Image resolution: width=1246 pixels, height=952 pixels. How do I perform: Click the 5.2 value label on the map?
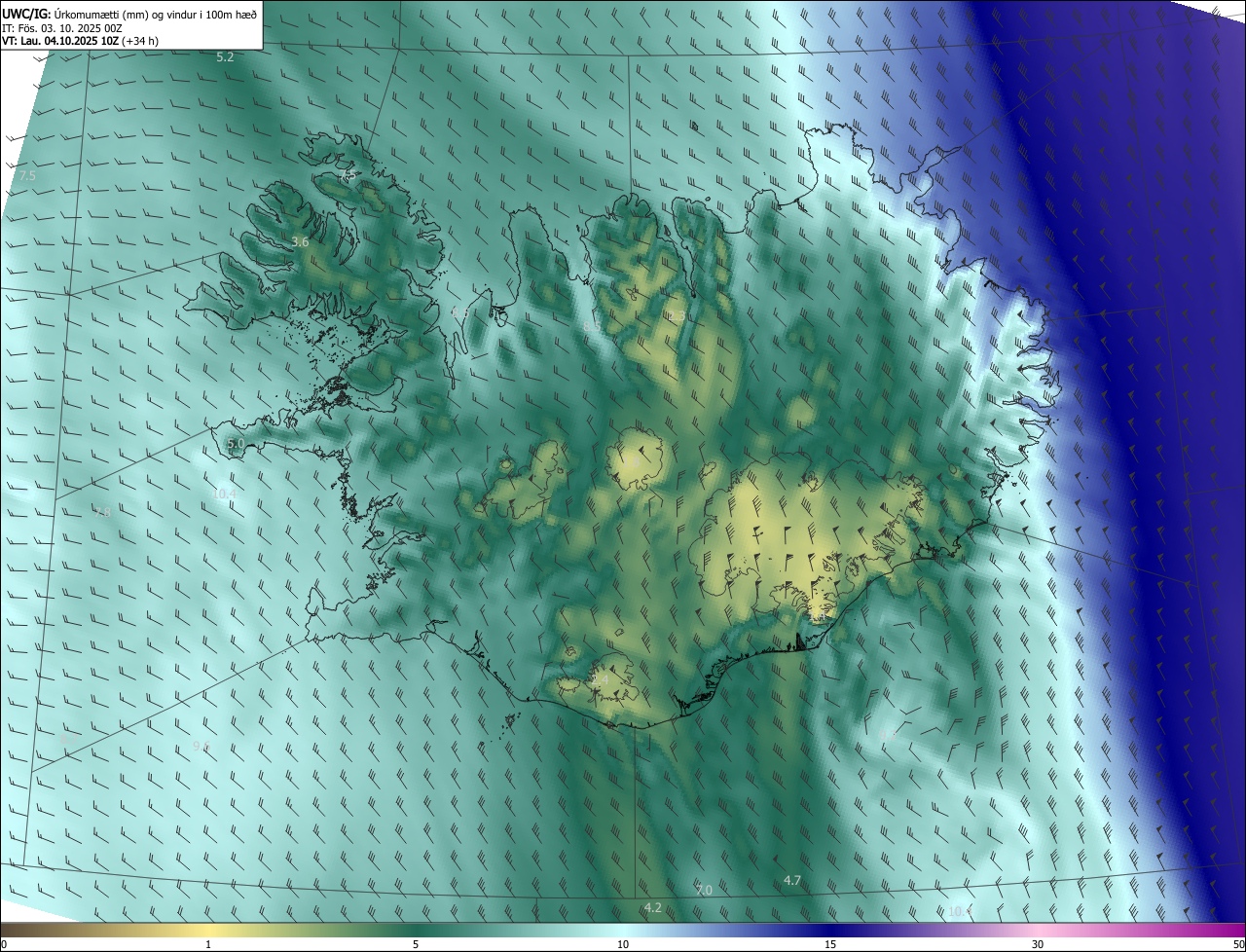tap(225, 57)
